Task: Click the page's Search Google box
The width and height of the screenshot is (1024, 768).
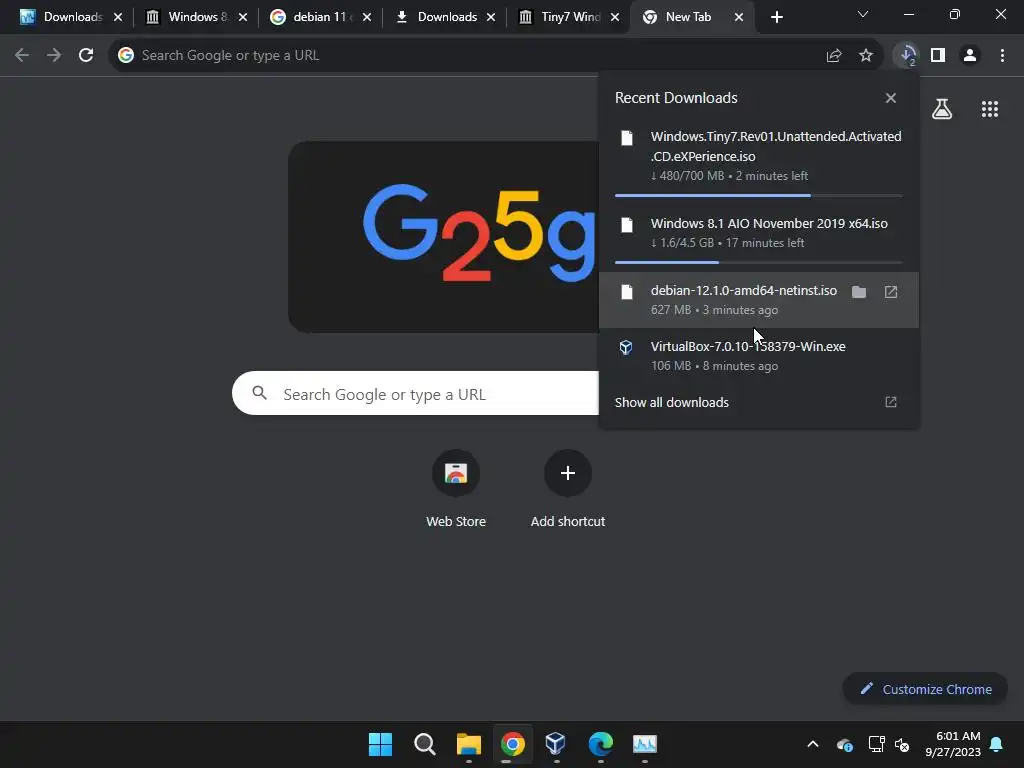Action: pos(415,394)
